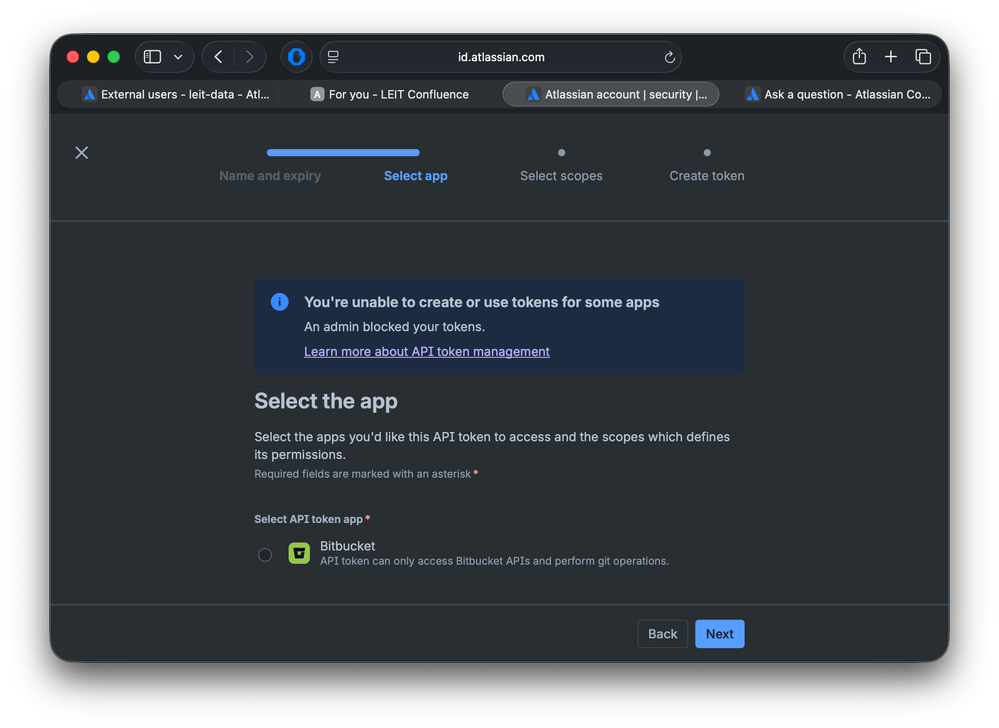Click the address bar showing id.atlassian.com
This screenshot has width=999, height=728.
(501, 57)
